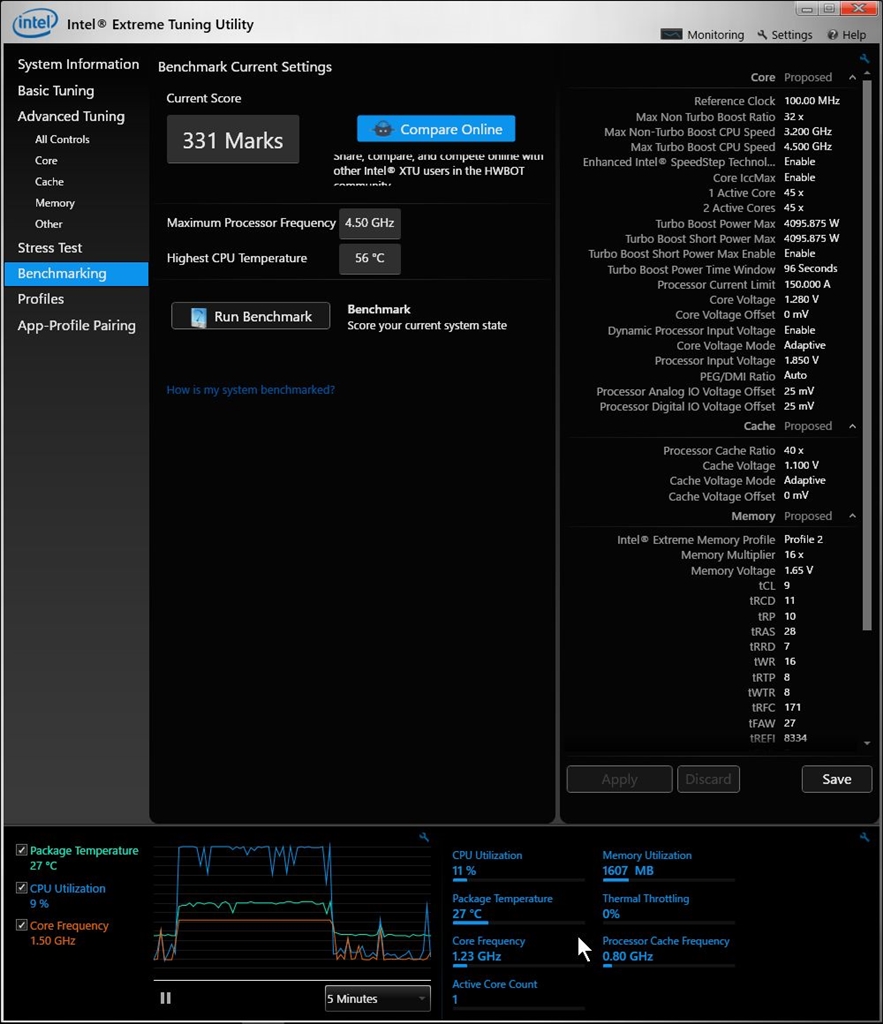Open the Monitoring view icon
The width and height of the screenshot is (883, 1024).
pos(671,35)
